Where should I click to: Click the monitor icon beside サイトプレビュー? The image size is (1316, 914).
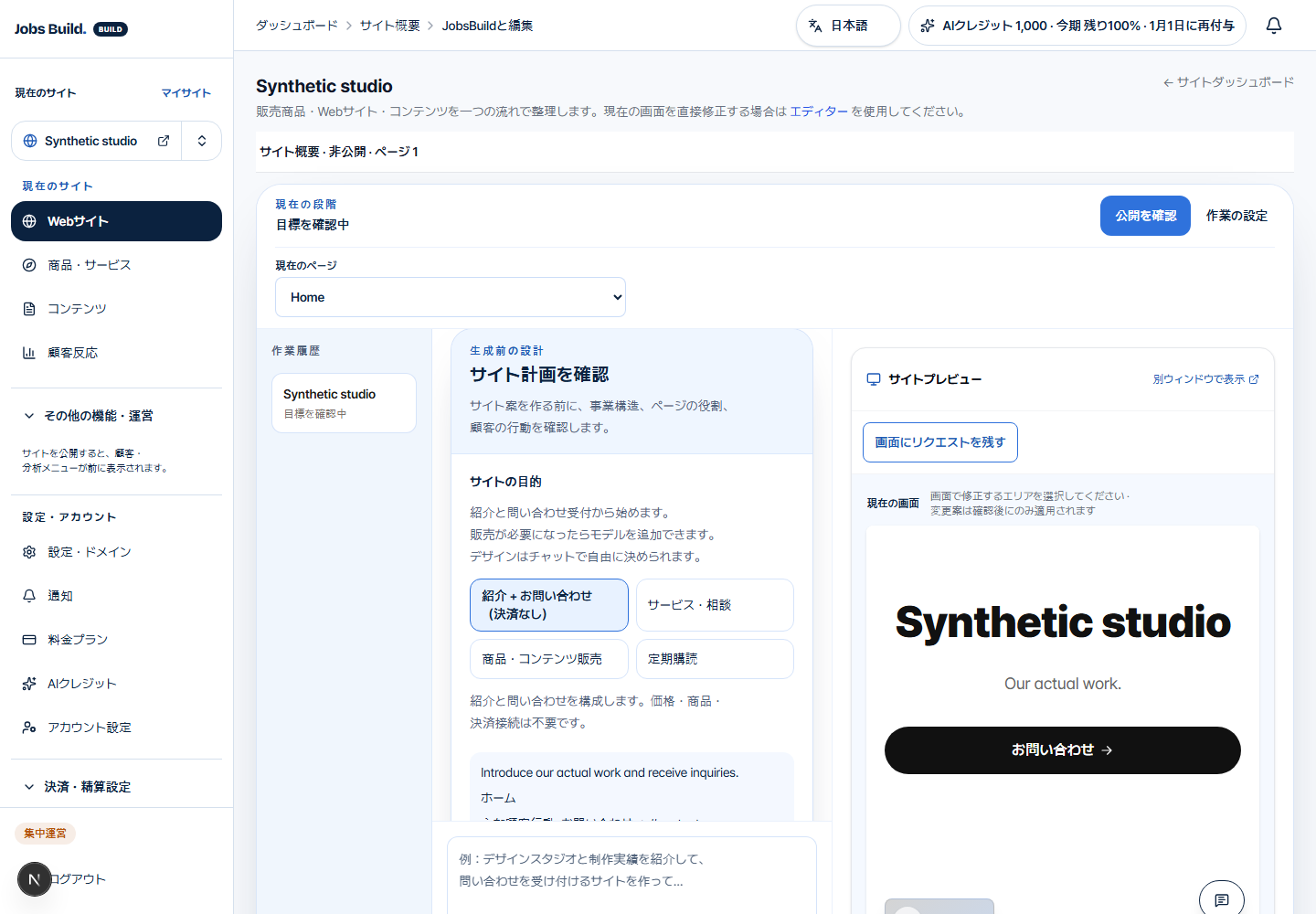[x=874, y=379]
